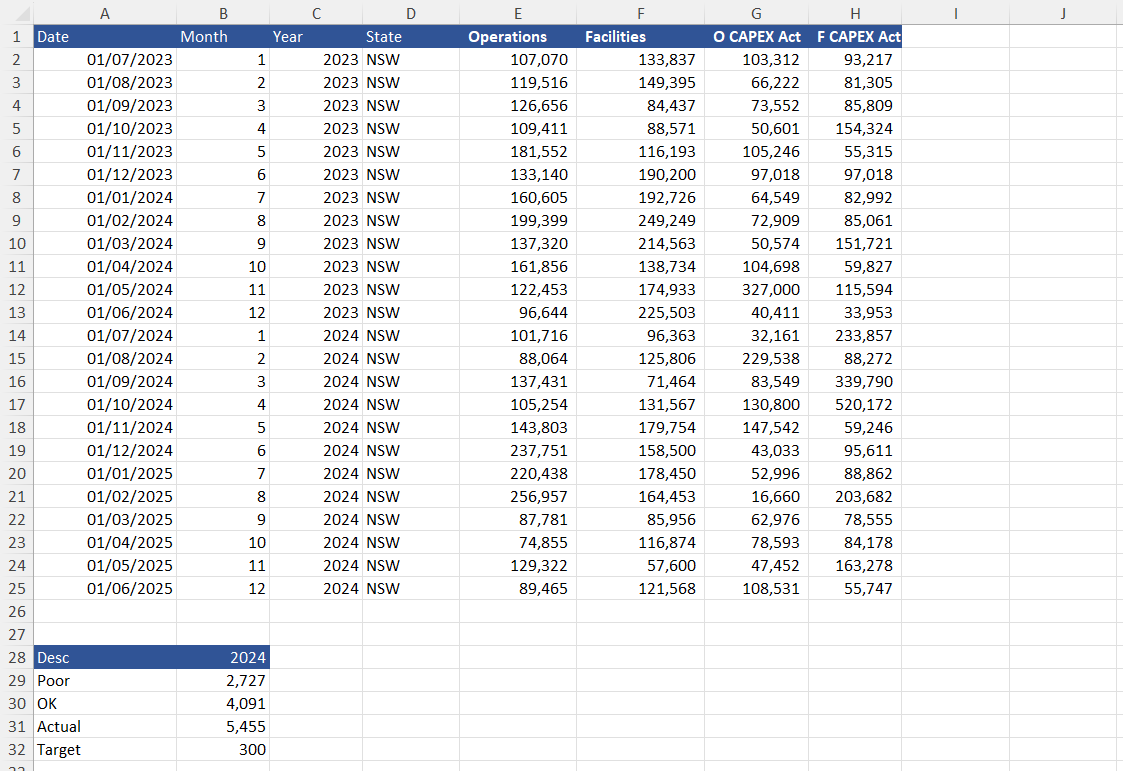Select the Poor label cell
1123x771 pixels.
105,681
